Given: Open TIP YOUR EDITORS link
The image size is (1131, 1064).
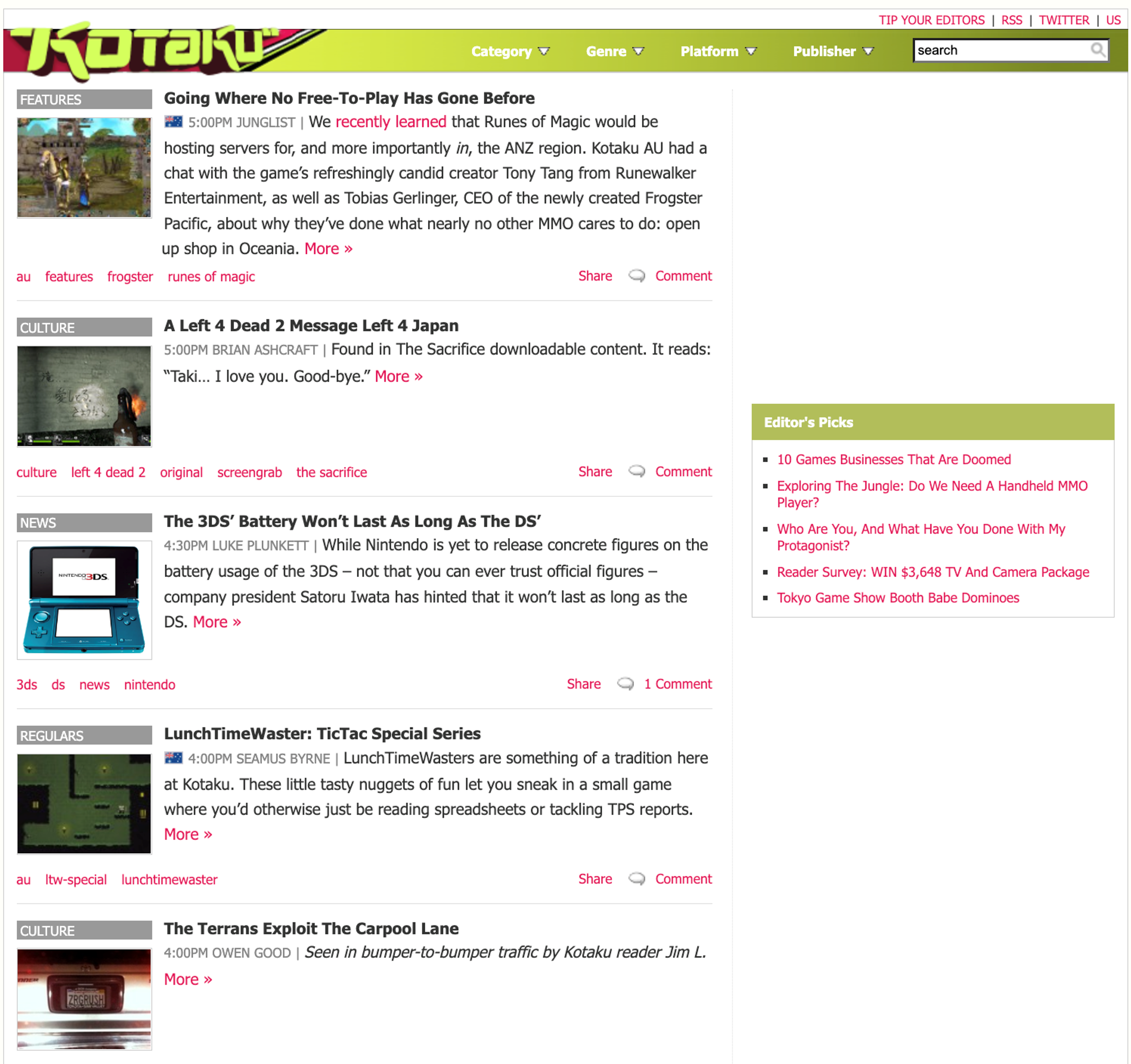Looking at the screenshot, I should click(931, 20).
